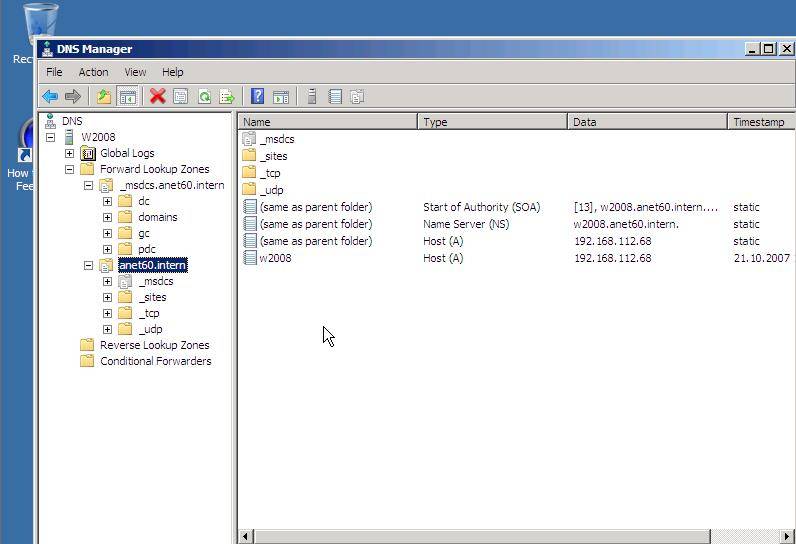Collapse the Forward Lookup Zones node

click(x=70, y=169)
